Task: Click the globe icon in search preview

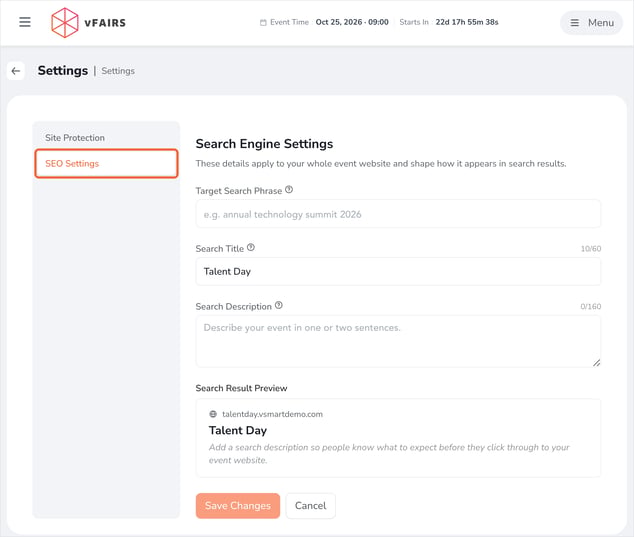Action: [x=213, y=414]
